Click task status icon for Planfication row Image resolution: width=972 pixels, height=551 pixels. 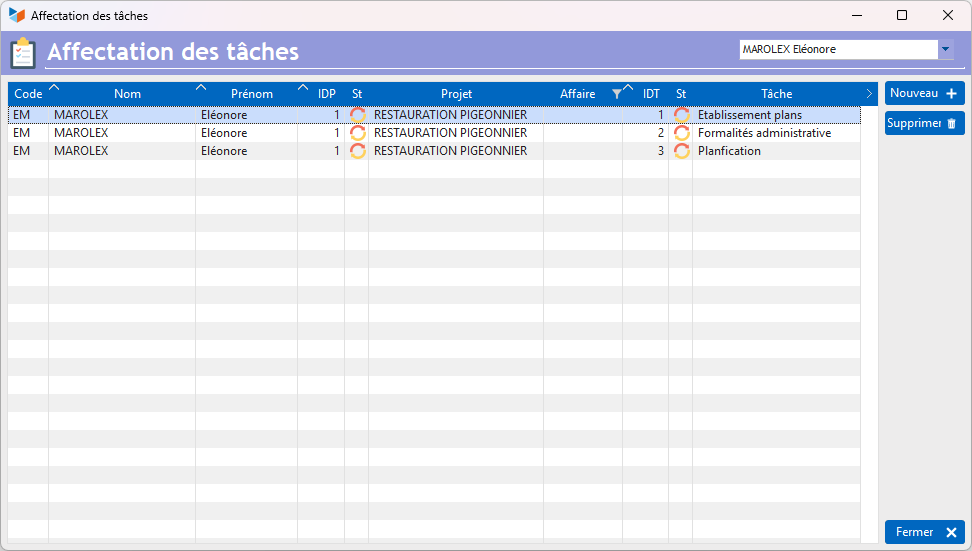point(681,151)
